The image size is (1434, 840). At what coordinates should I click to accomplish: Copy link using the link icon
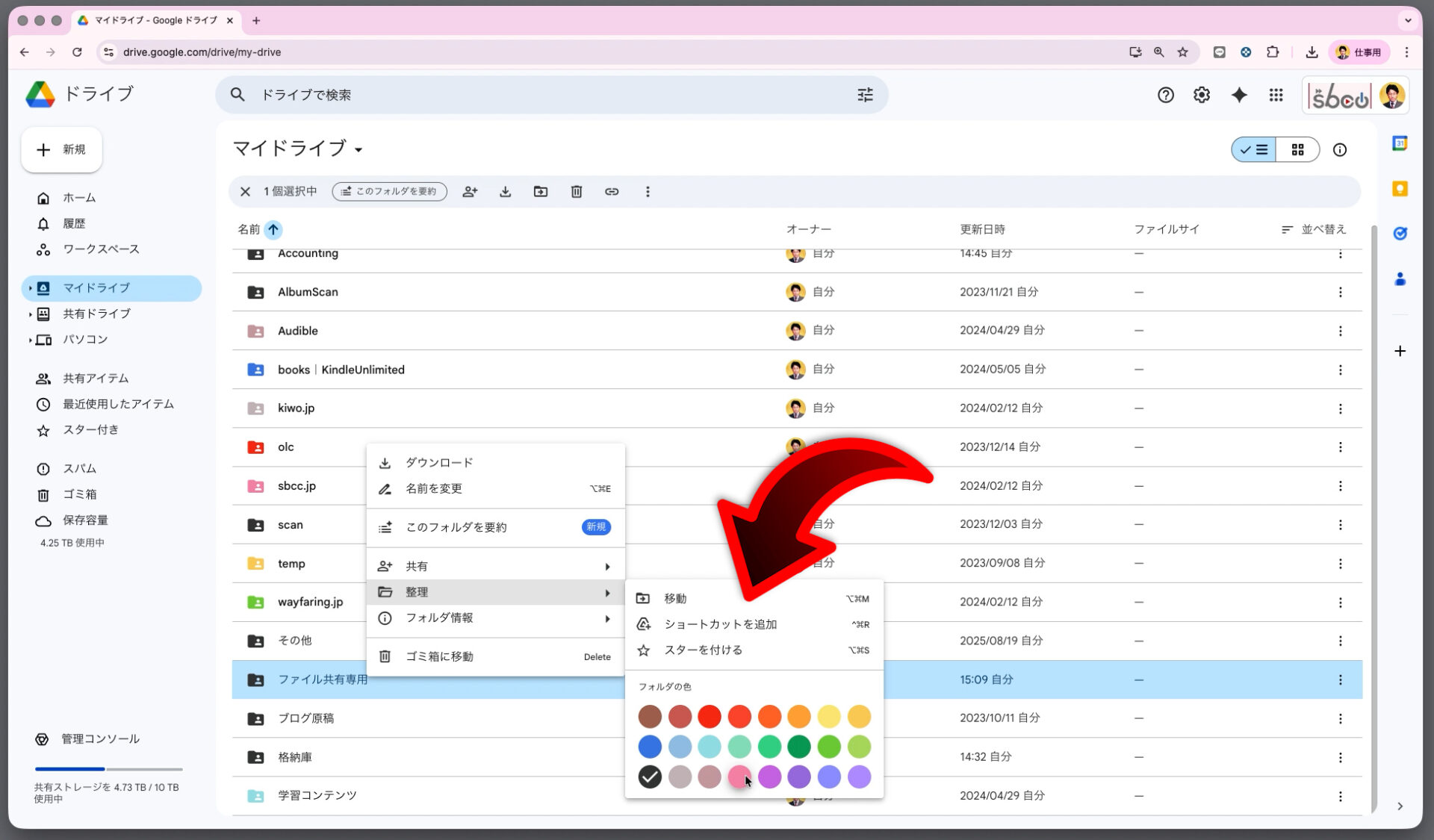click(x=612, y=192)
